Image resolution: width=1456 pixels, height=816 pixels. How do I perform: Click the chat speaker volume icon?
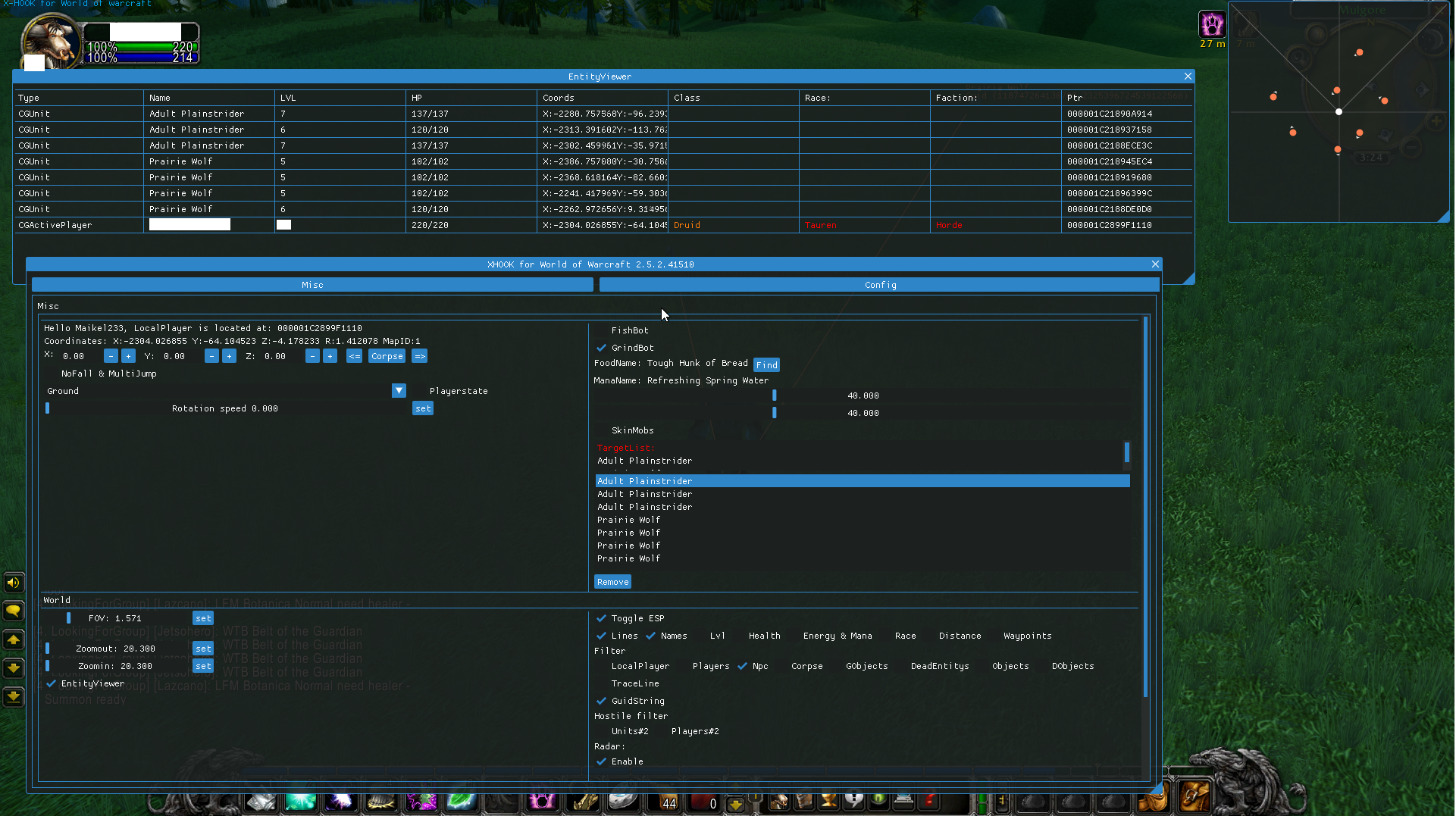point(13,583)
